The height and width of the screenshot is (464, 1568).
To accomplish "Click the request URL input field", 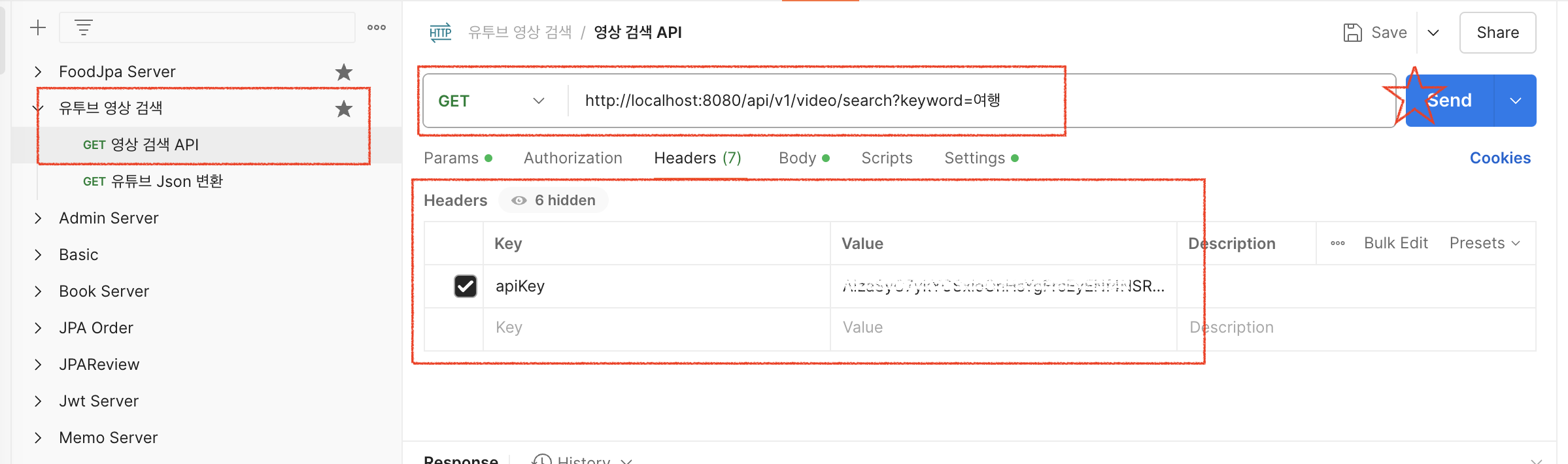I will (981, 101).
